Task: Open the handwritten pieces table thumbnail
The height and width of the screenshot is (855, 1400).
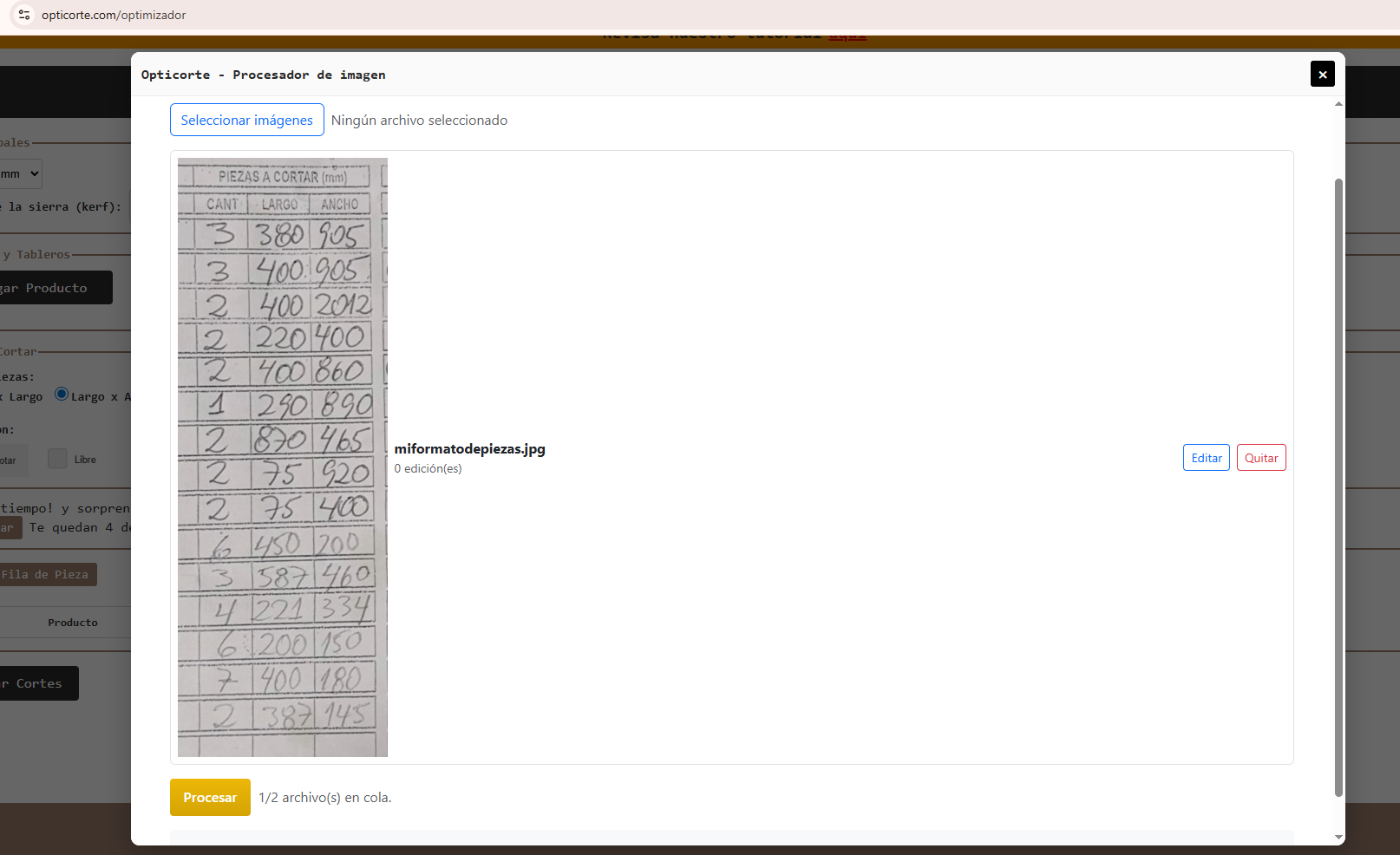Action: click(x=283, y=457)
